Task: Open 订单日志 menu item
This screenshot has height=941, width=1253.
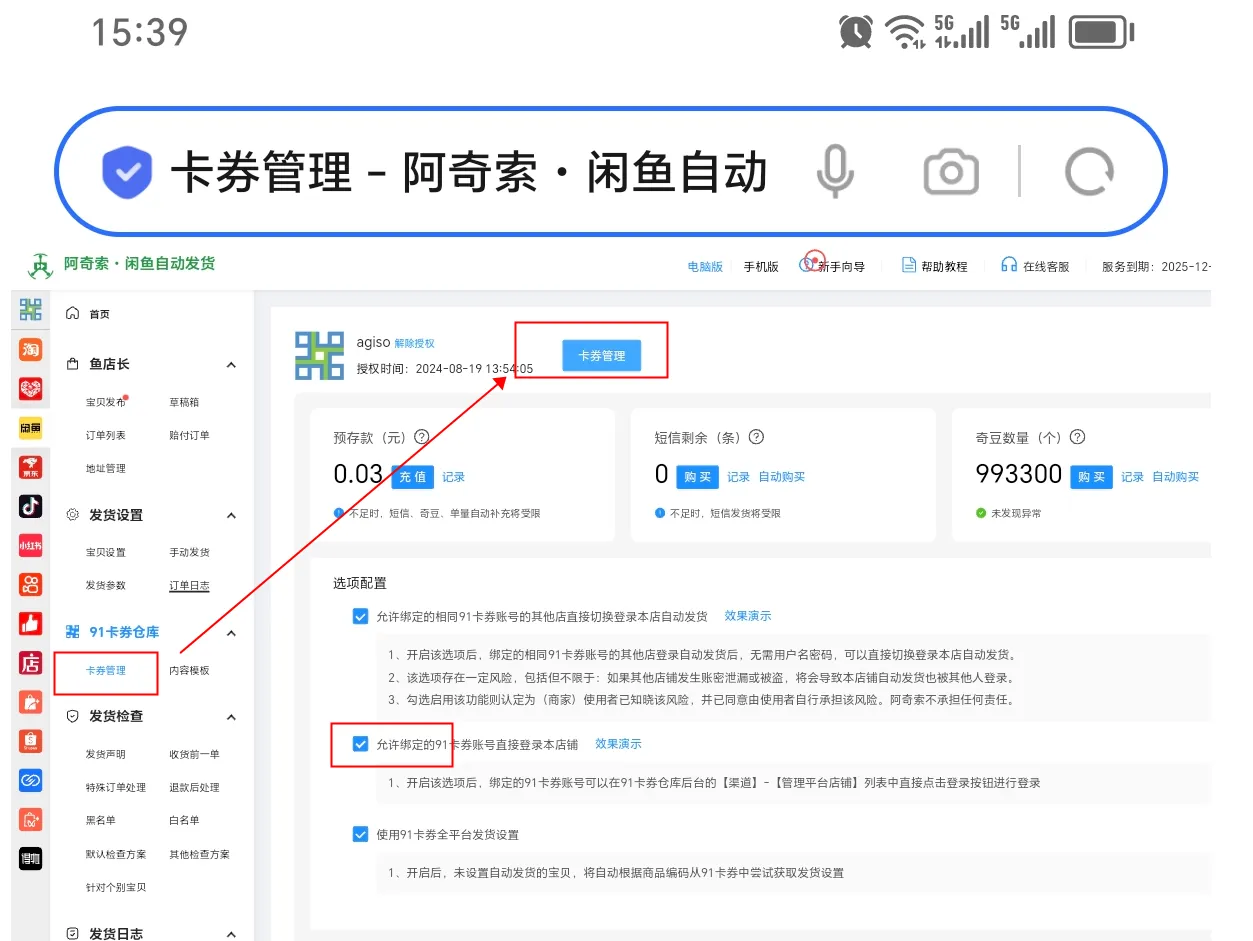Action: coord(189,585)
